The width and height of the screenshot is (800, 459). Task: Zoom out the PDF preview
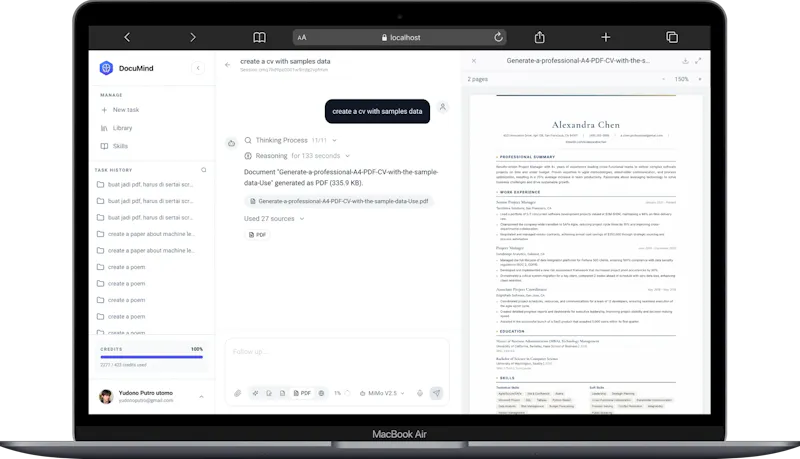(663, 79)
